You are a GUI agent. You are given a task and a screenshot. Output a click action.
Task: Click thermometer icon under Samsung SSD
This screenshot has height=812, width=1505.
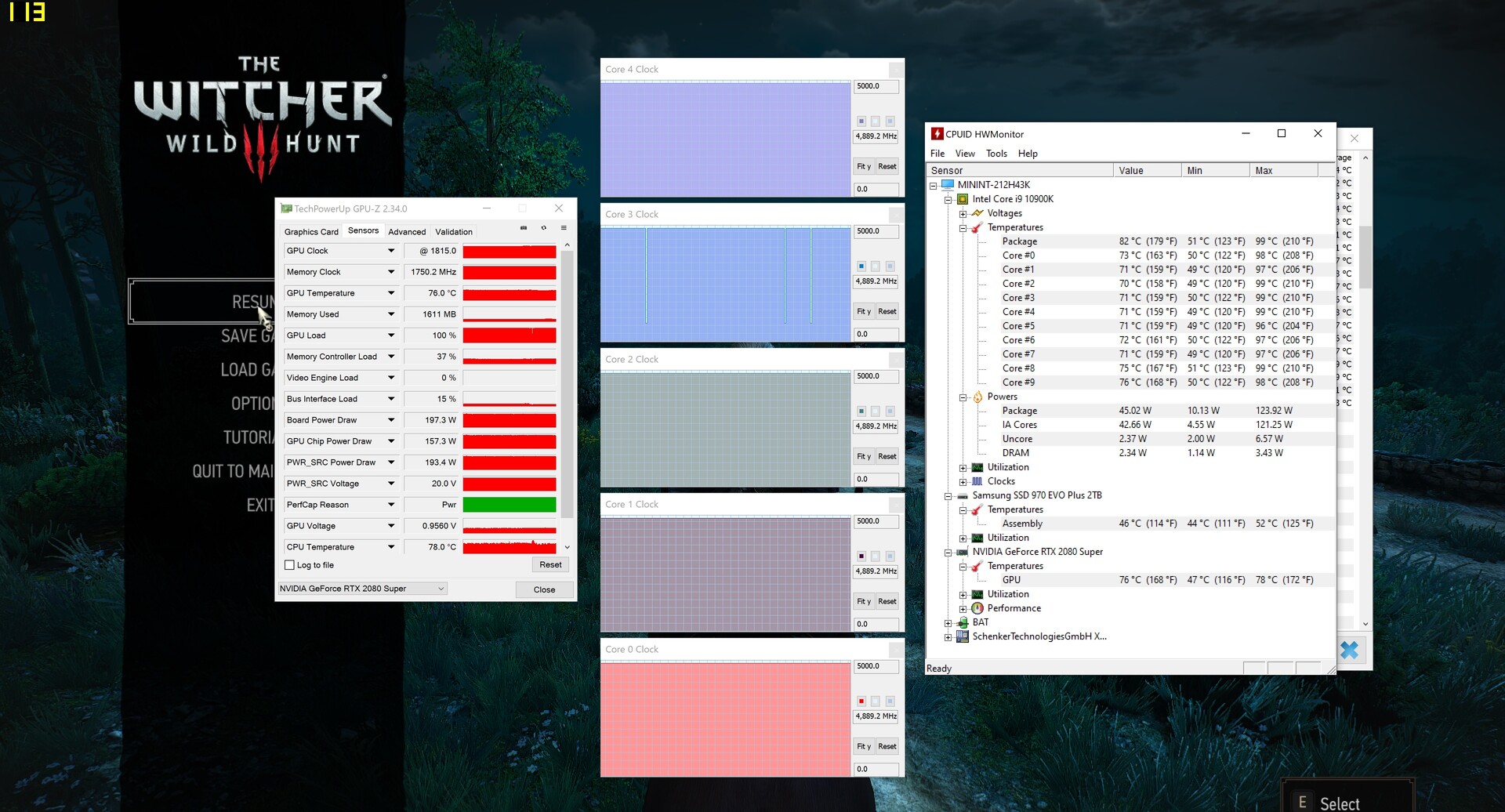(977, 509)
